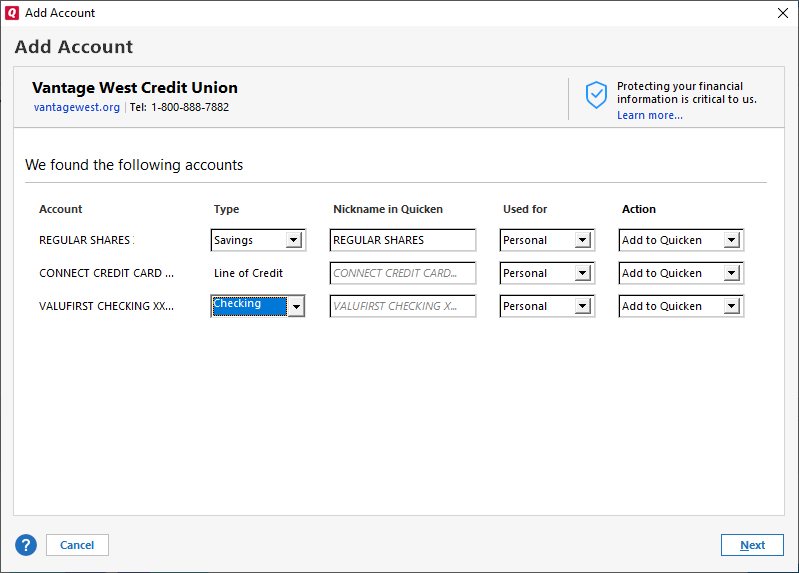Click the Type column header
The width and height of the screenshot is (799, 573).
point(226,210)
